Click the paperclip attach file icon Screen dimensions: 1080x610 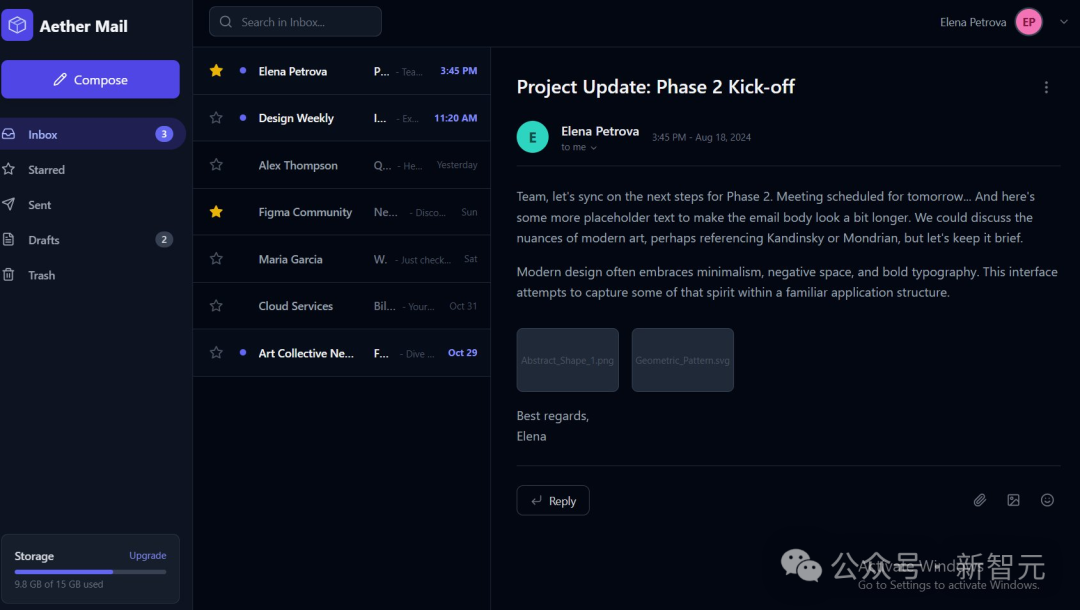(979, 501)
